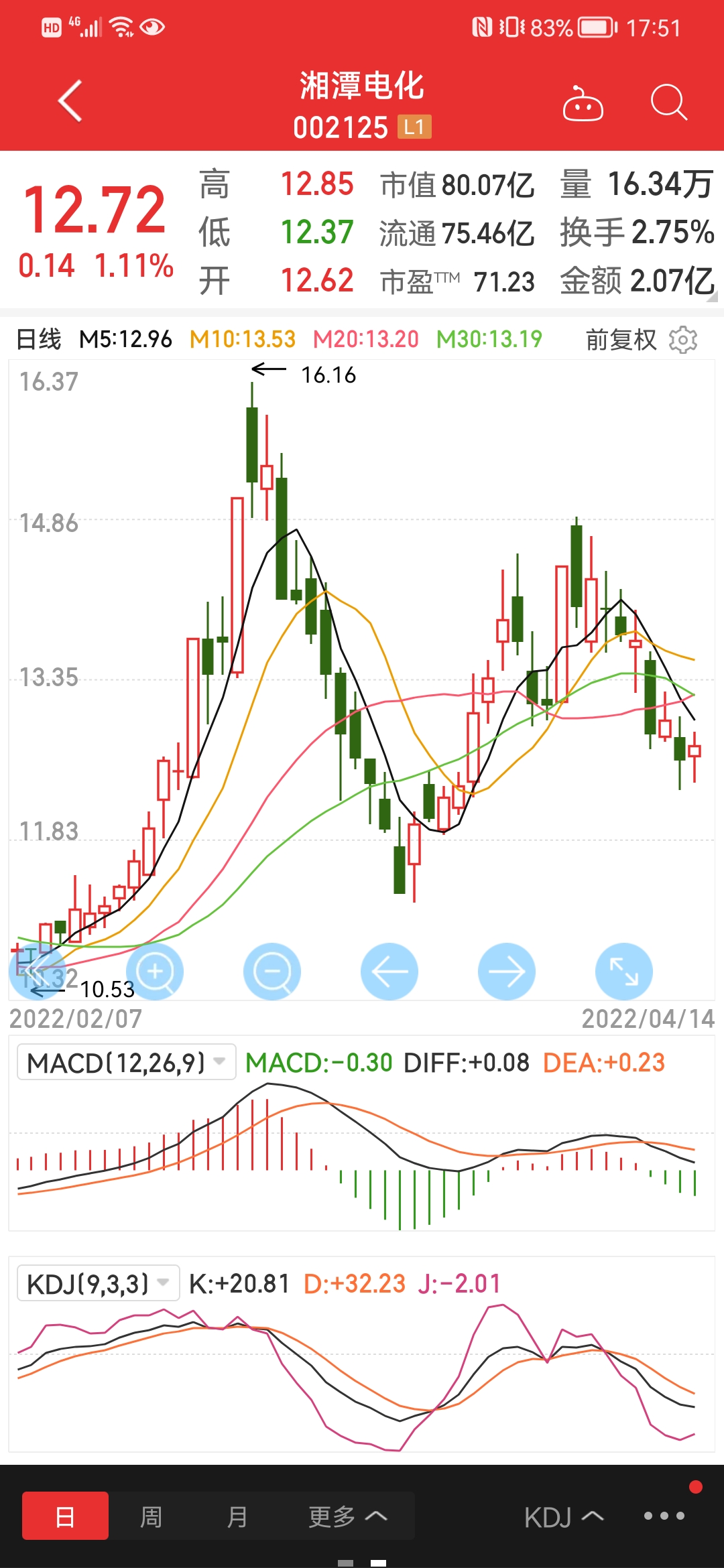Tap M20:13.20 moving average label
This screenshot has height=1568, width=724.
point(366,339)
